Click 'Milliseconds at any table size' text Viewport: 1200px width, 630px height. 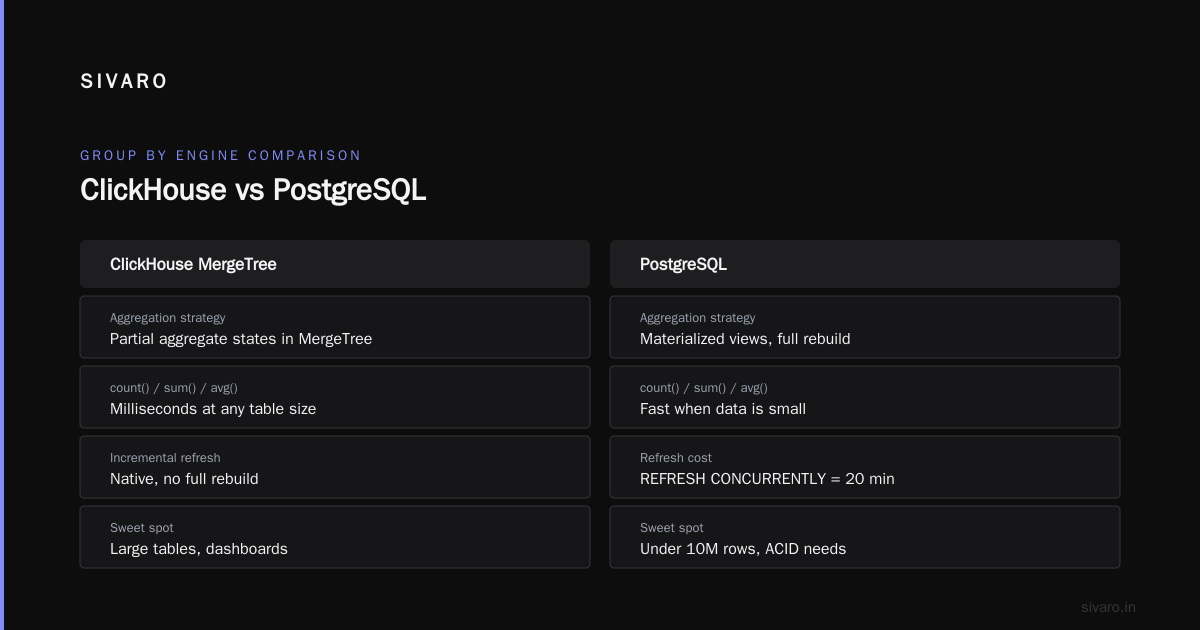(x=213, y=409)
